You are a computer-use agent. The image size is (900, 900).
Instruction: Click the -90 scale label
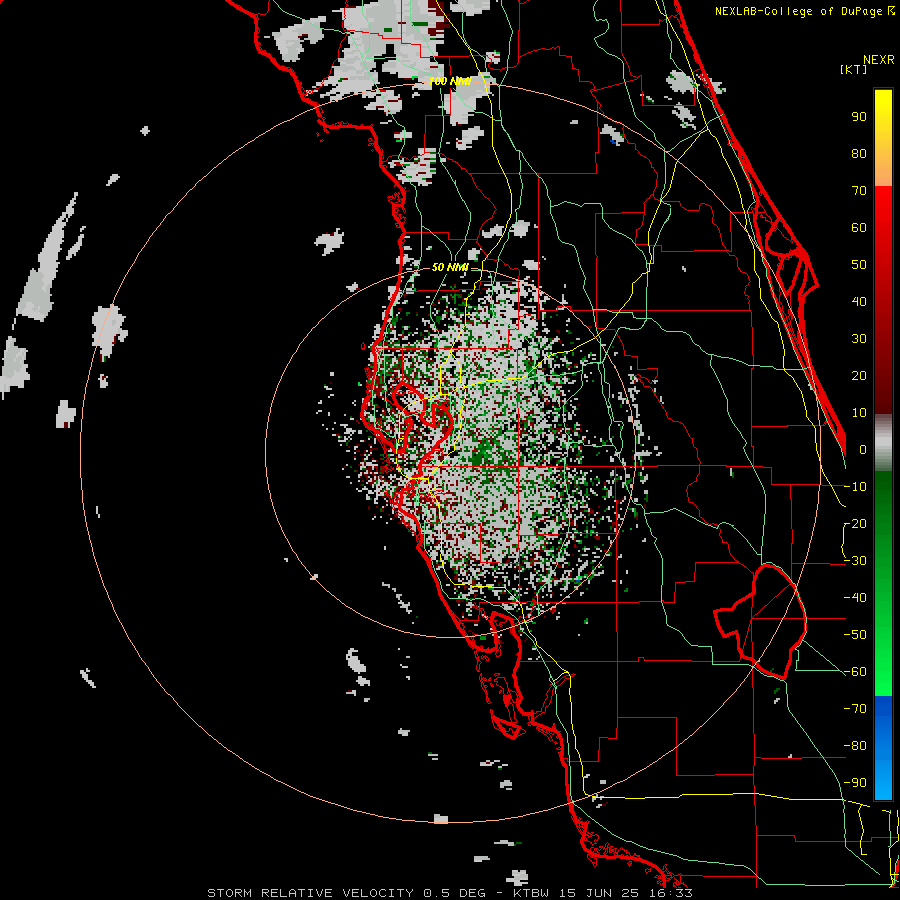[855, 783]
